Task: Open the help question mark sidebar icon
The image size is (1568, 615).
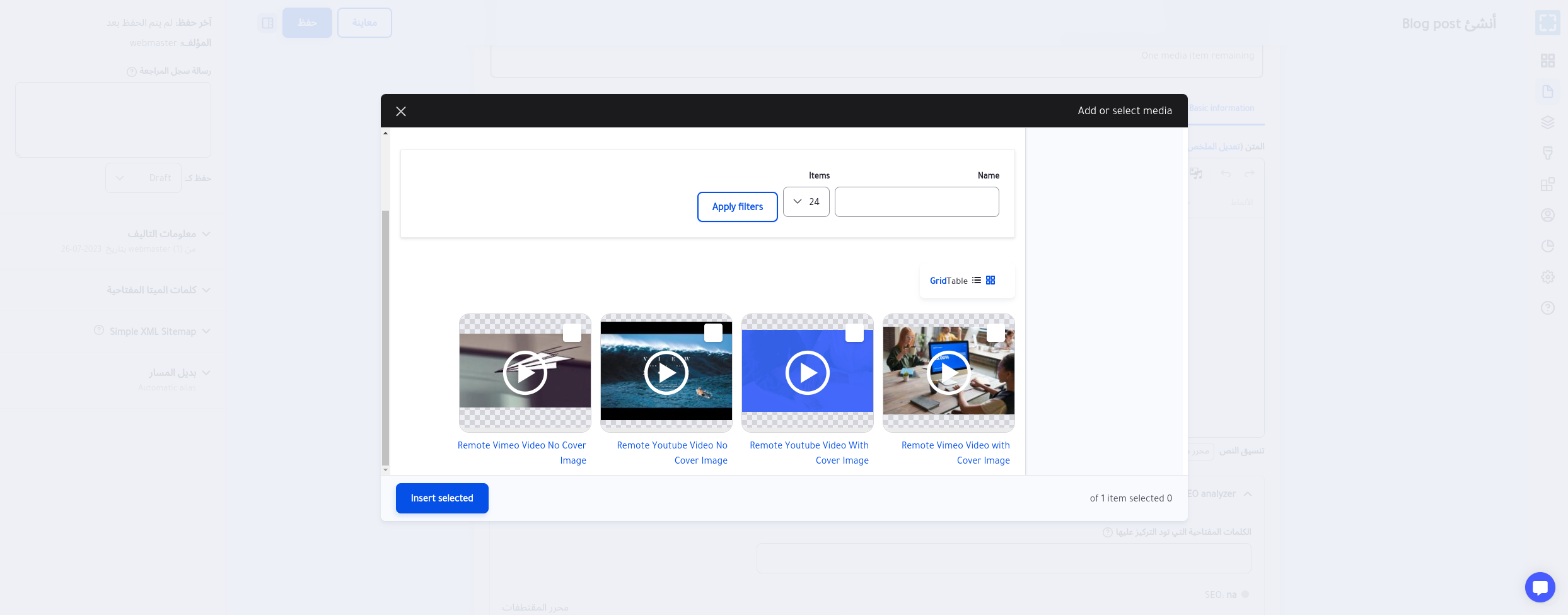Action: 1547,308
